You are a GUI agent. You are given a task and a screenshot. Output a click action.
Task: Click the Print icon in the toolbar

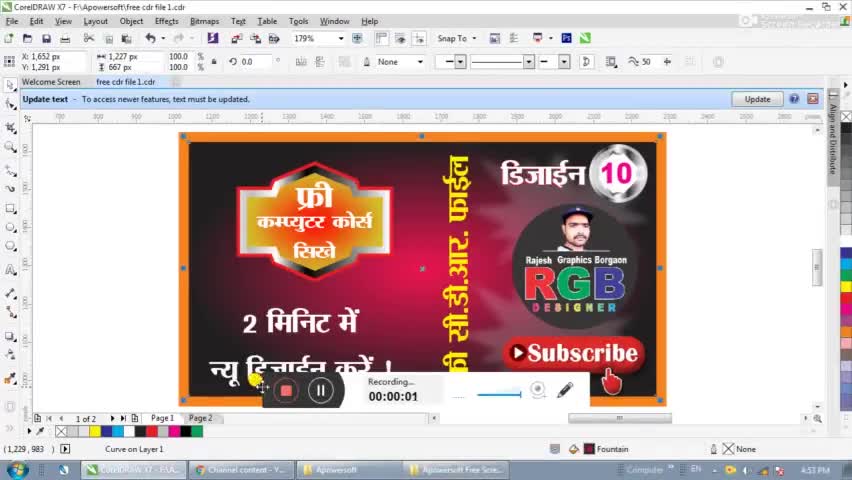[x=65, y=38]
